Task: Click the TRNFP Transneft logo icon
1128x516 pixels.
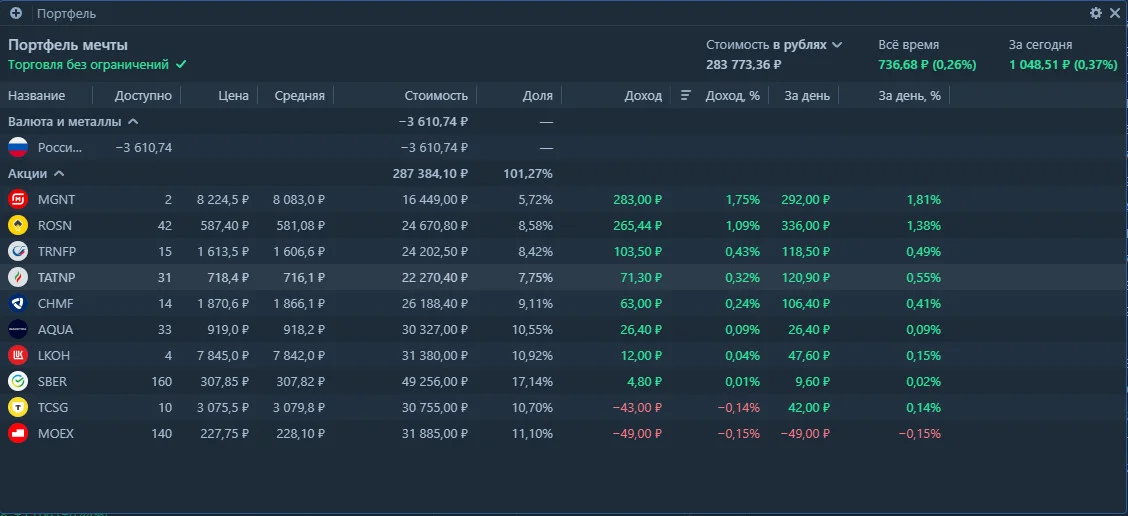Action: point(18,251)
